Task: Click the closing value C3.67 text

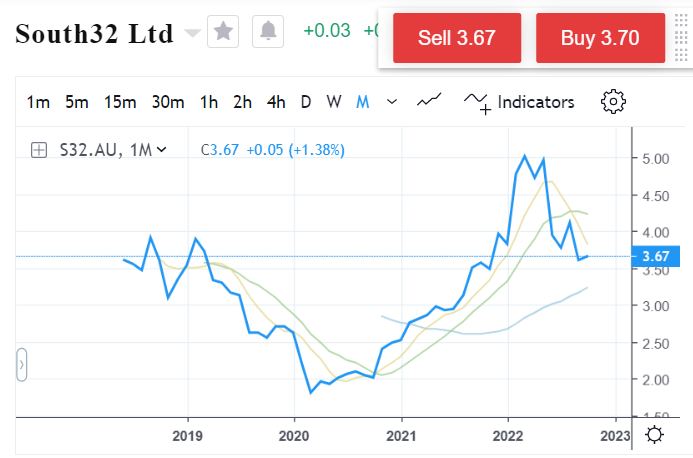Action: pyautogui.click(x=220, y=150)
